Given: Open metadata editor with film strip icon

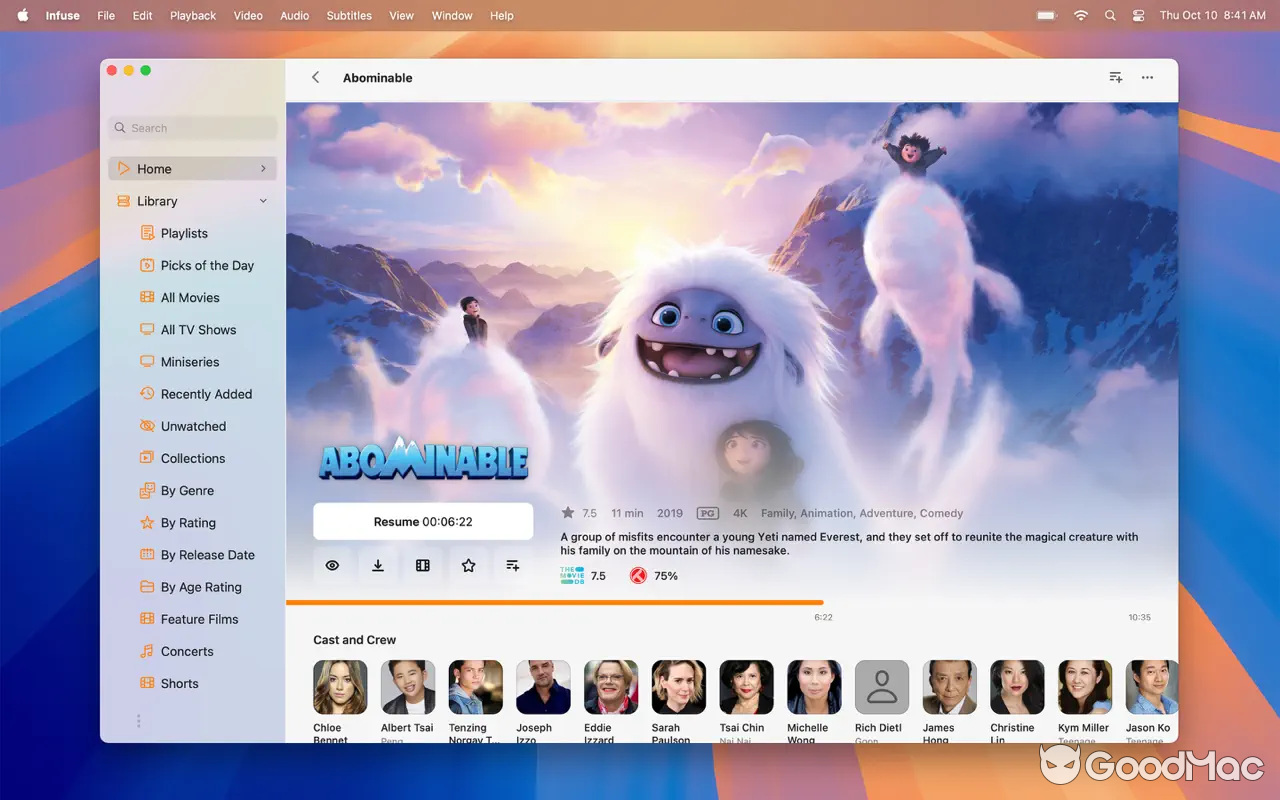Looking at the screenshot, I should tap(422, 565).
